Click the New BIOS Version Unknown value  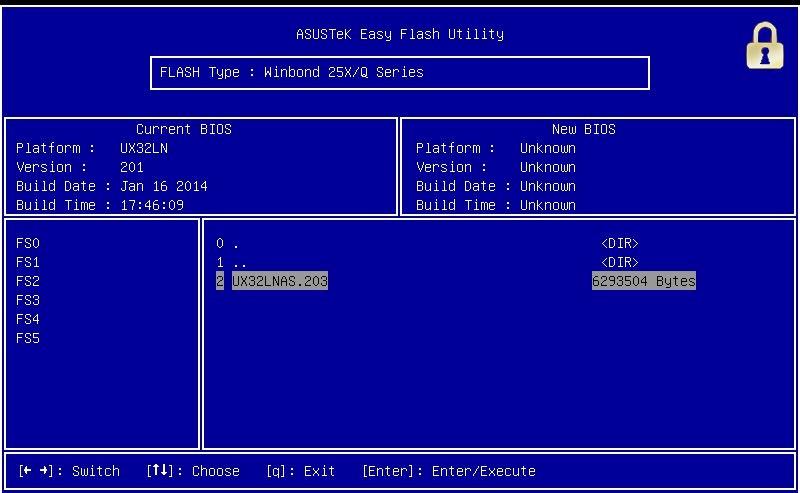tap(548, 167)
